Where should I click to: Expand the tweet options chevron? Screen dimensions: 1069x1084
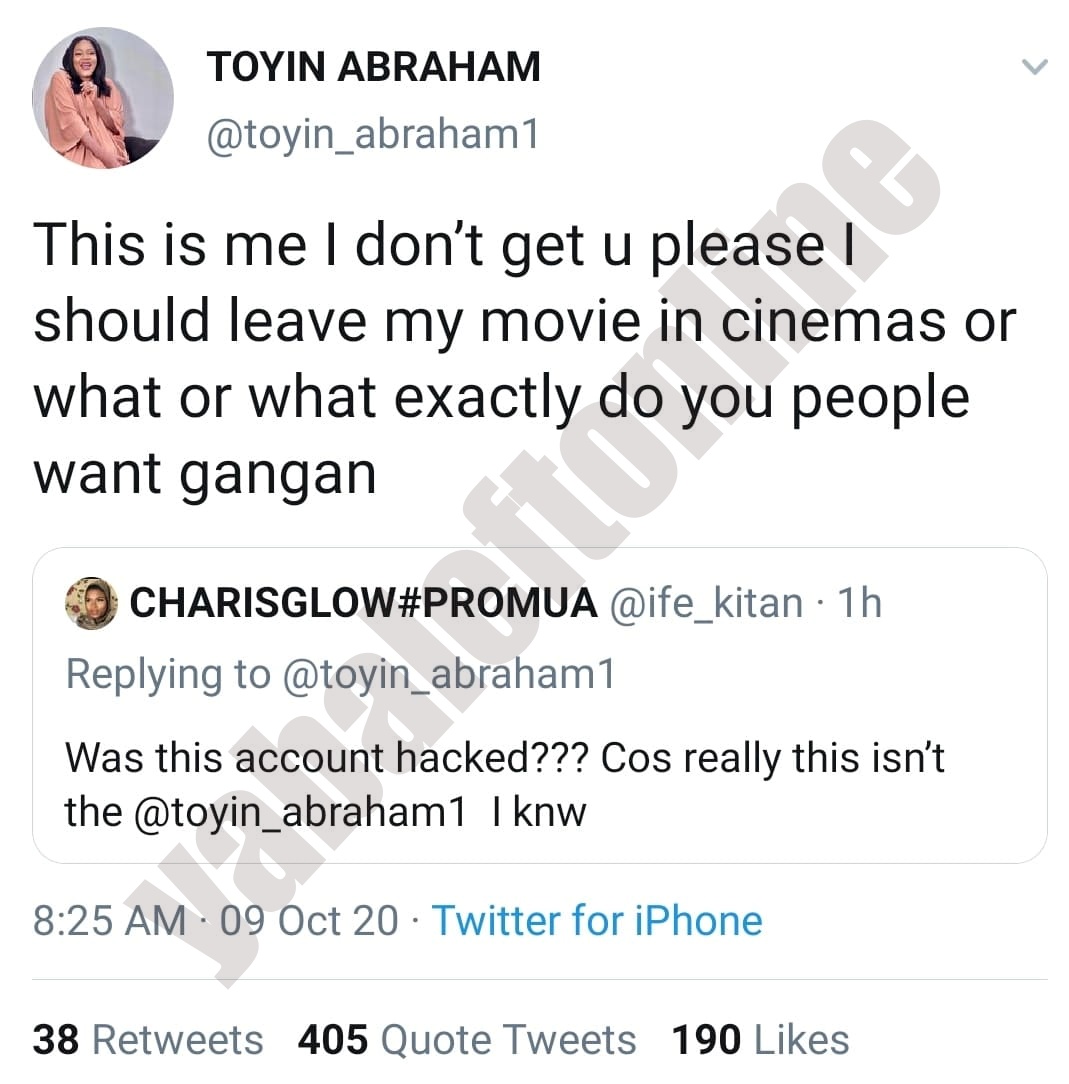coord(1034,68)
